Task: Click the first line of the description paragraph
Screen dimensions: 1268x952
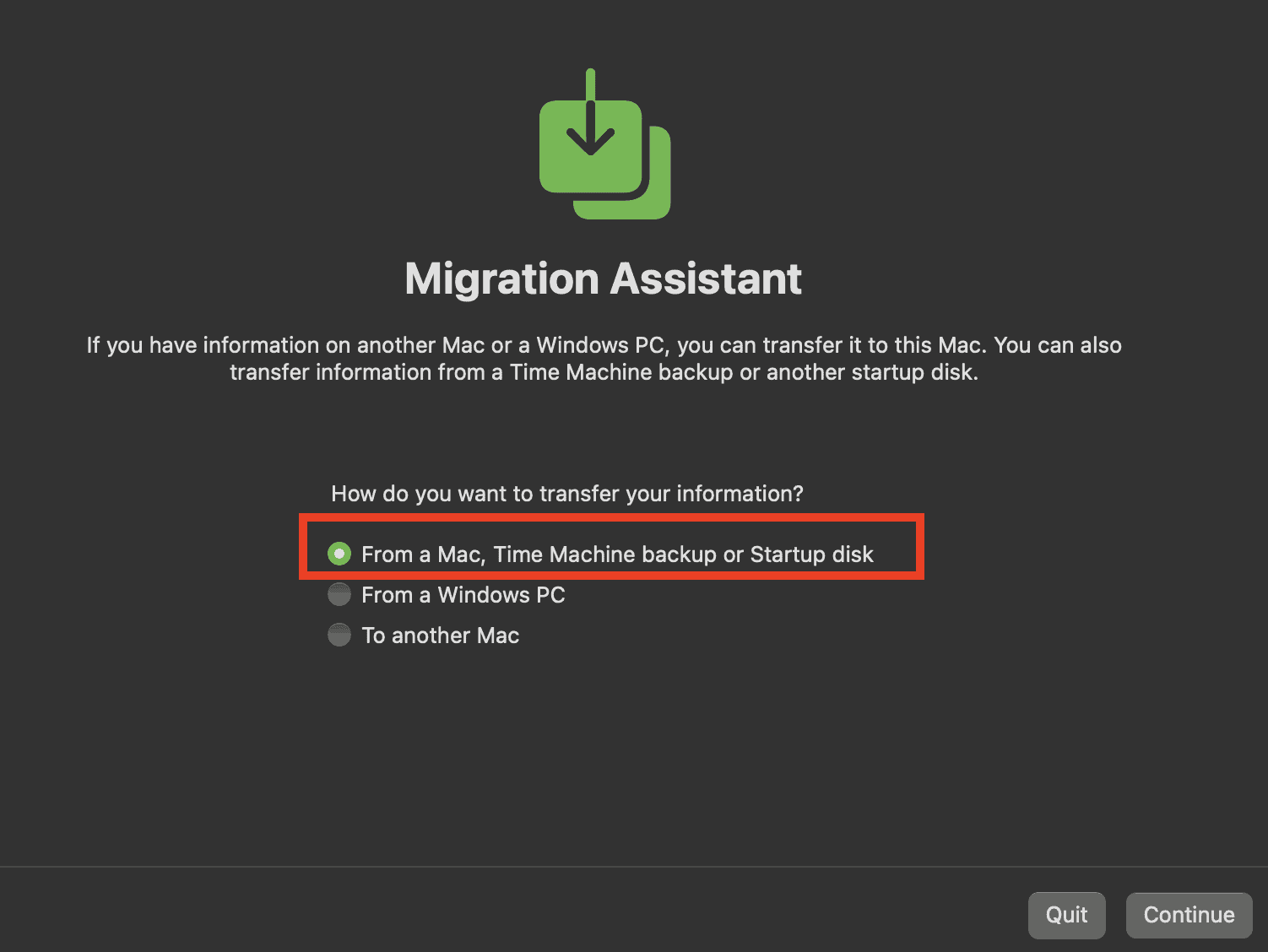Action: click(x=604, y=345)
